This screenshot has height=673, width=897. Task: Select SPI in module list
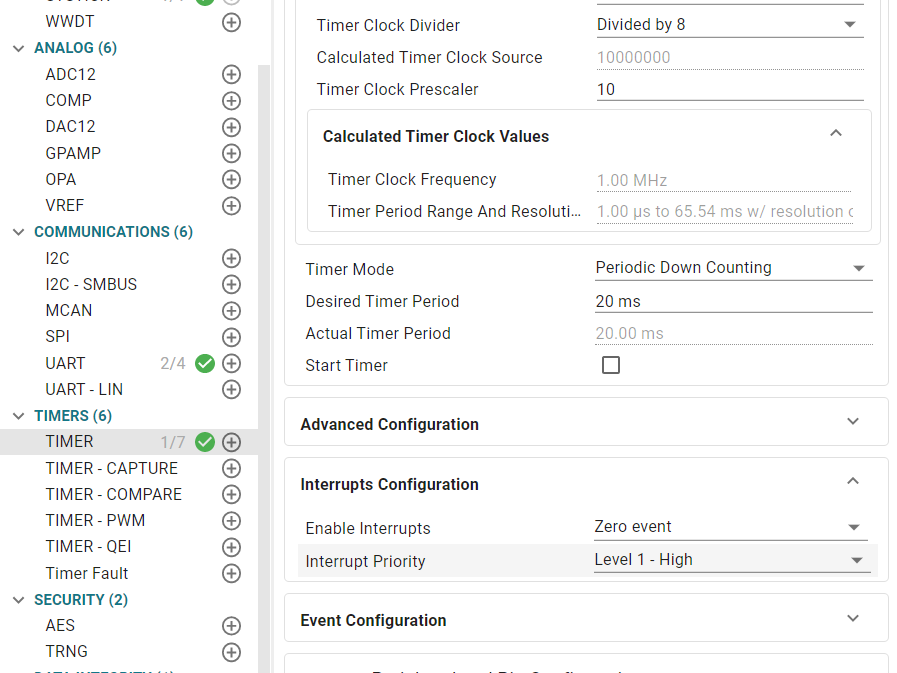57,336
